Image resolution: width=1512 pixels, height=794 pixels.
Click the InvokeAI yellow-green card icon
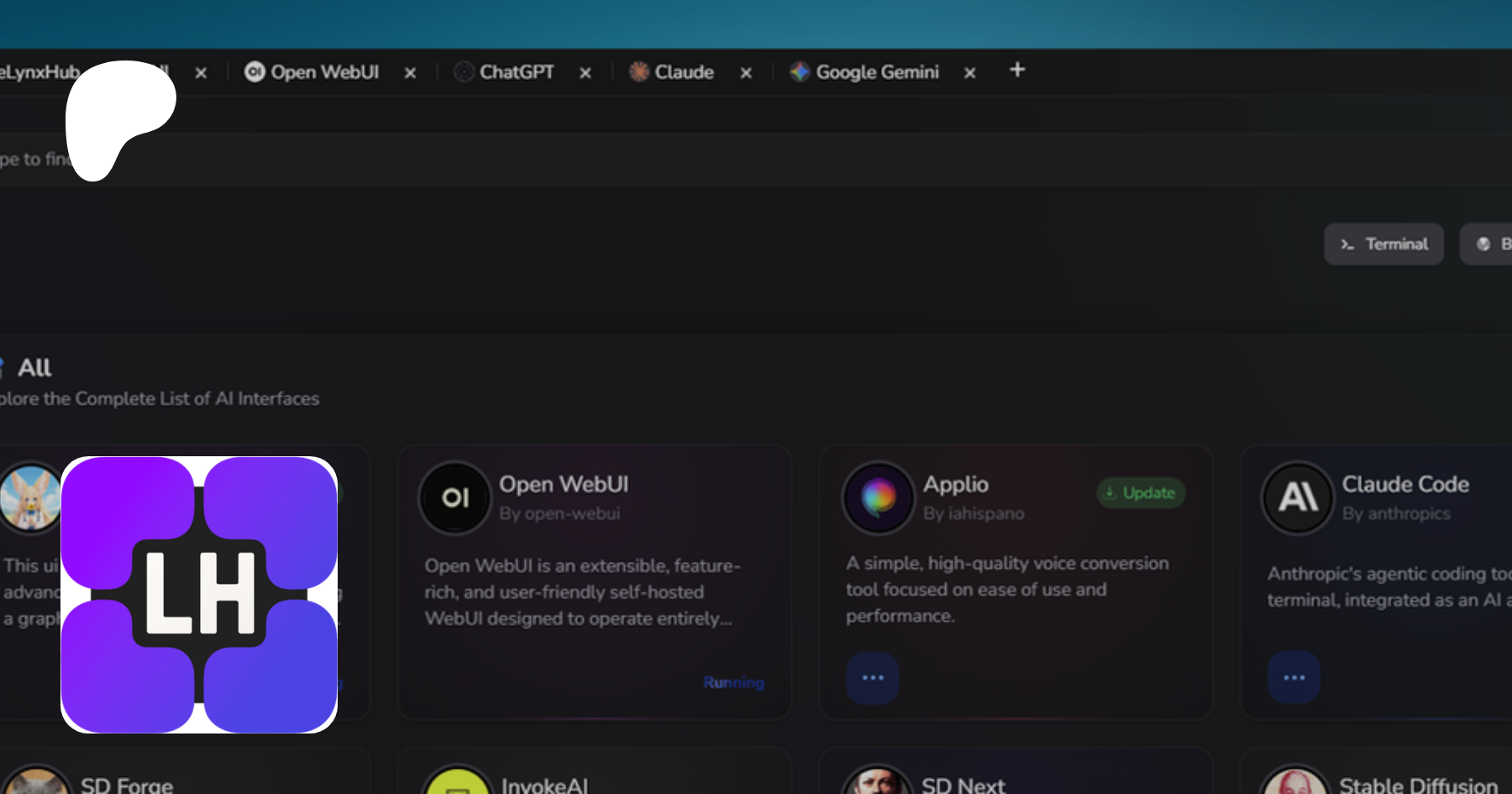[x=458, y=783]
